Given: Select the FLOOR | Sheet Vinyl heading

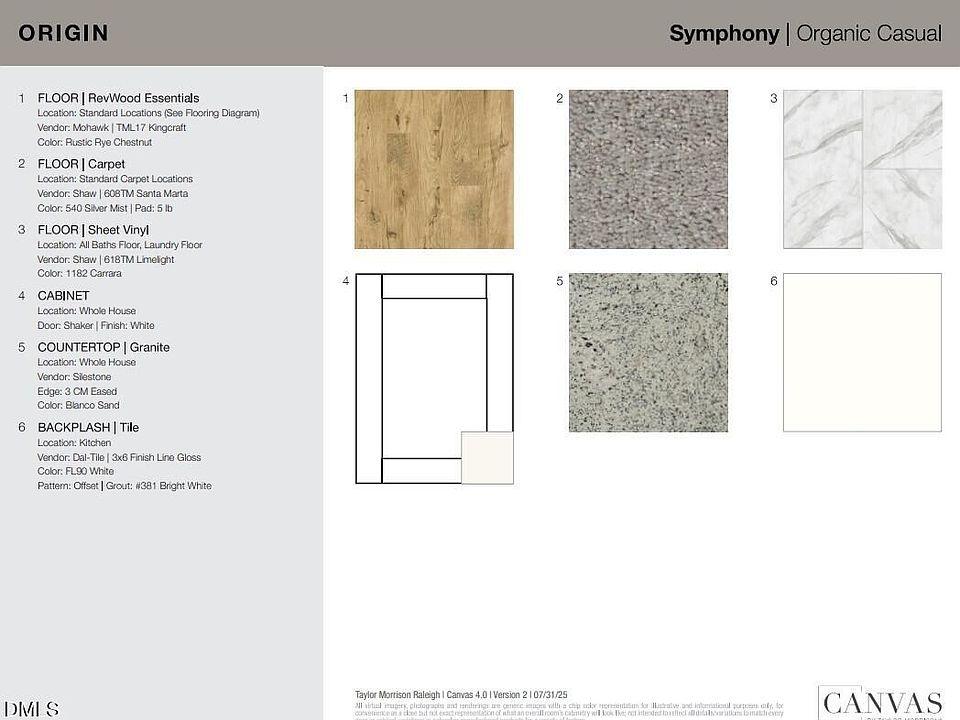Looking at the screenshot, I should 93,230.
